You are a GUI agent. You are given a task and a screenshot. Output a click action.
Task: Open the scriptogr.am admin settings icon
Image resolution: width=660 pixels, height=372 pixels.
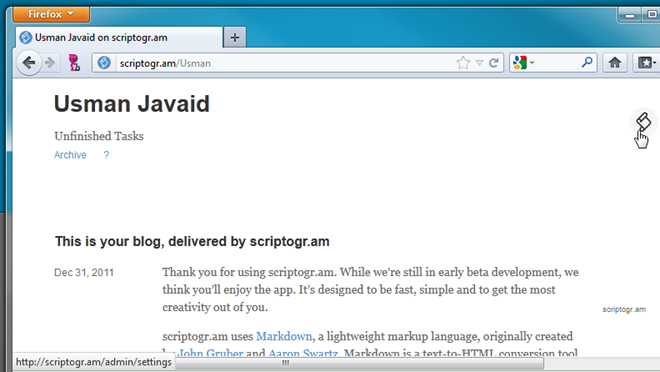click(643, 122)
